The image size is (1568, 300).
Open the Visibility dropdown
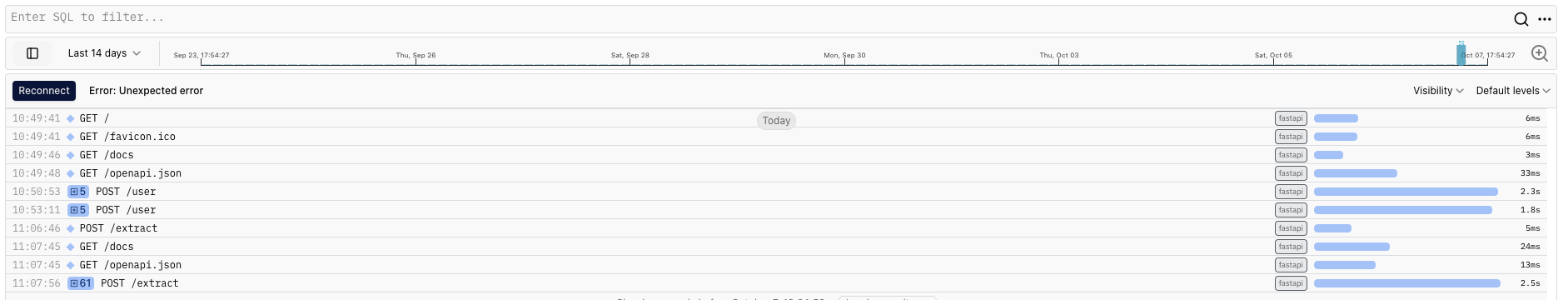click(1438, 91)
